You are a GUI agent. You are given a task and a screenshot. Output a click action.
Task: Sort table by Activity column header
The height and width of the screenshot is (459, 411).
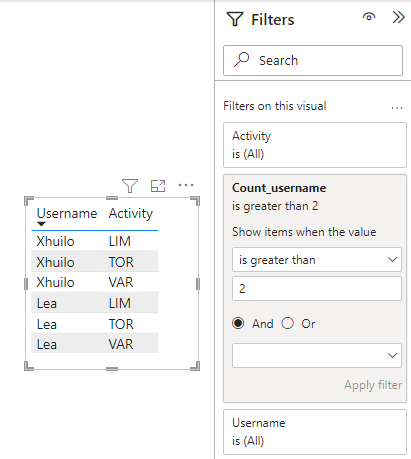(131, 213)
